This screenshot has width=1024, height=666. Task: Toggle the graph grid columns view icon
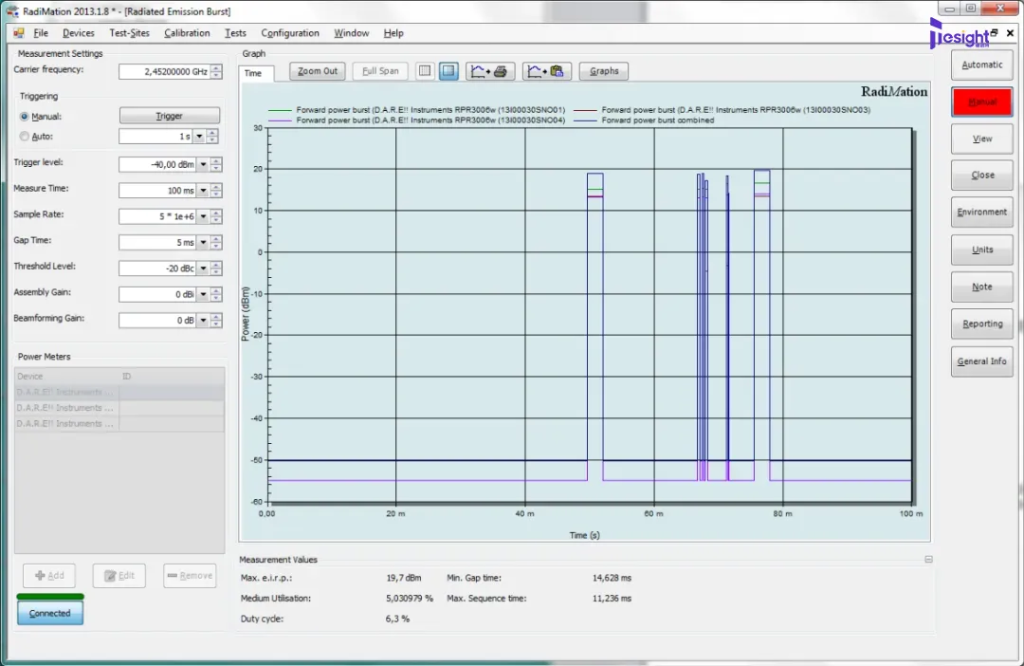[x=424, y=71]
